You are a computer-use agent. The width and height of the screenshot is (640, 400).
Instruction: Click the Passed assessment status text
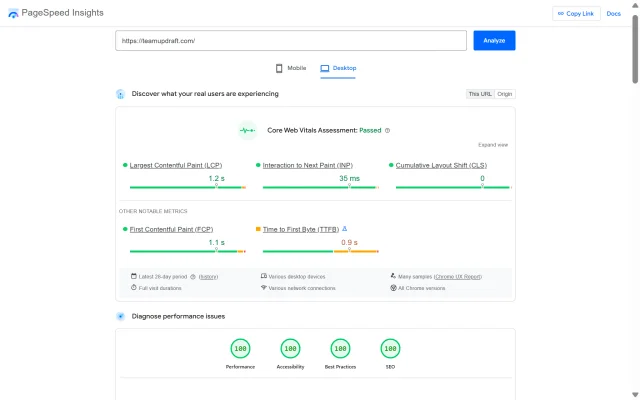click(x=370, y=131)
